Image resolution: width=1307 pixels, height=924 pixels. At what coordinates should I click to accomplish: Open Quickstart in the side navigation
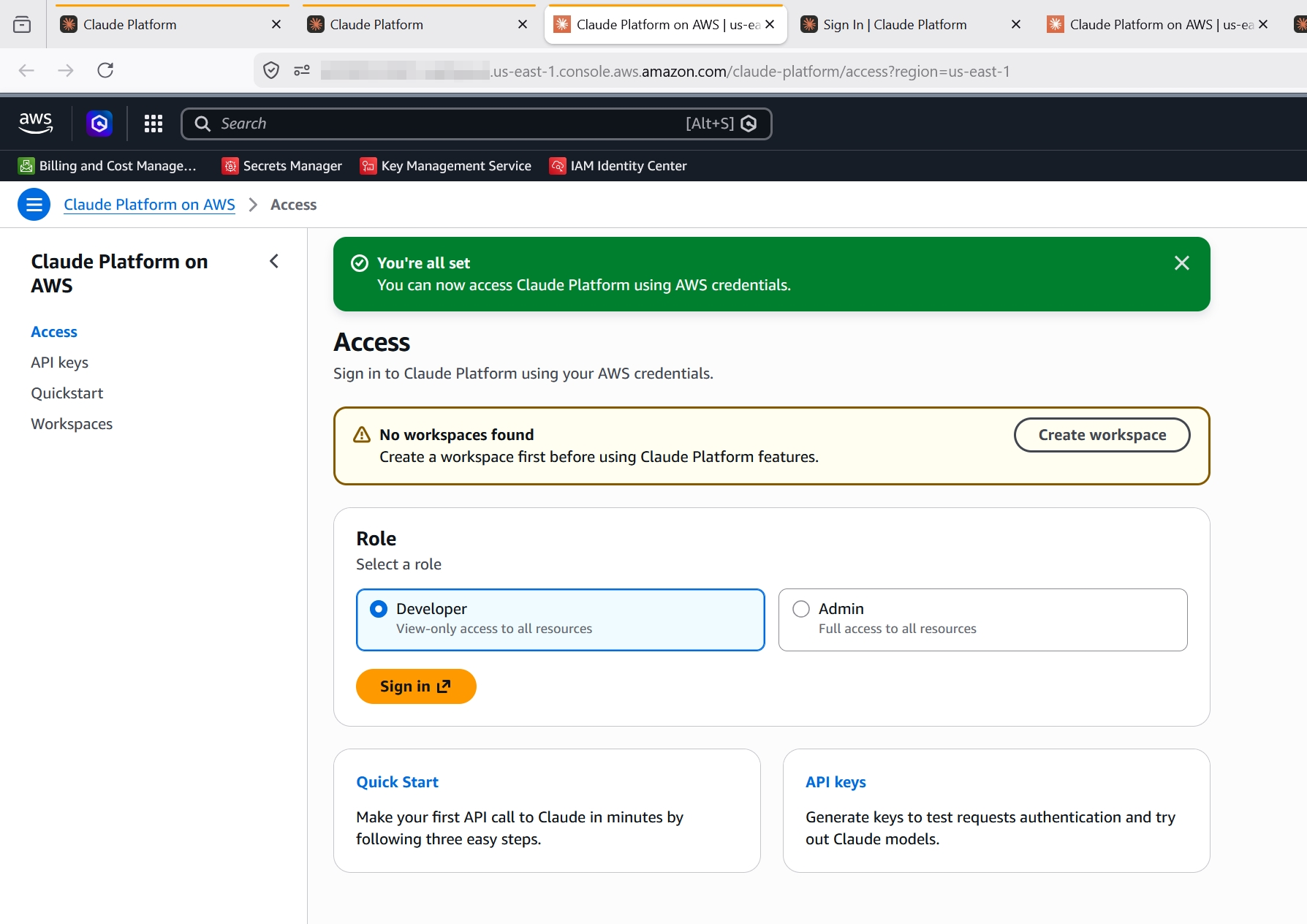(67, 393)
